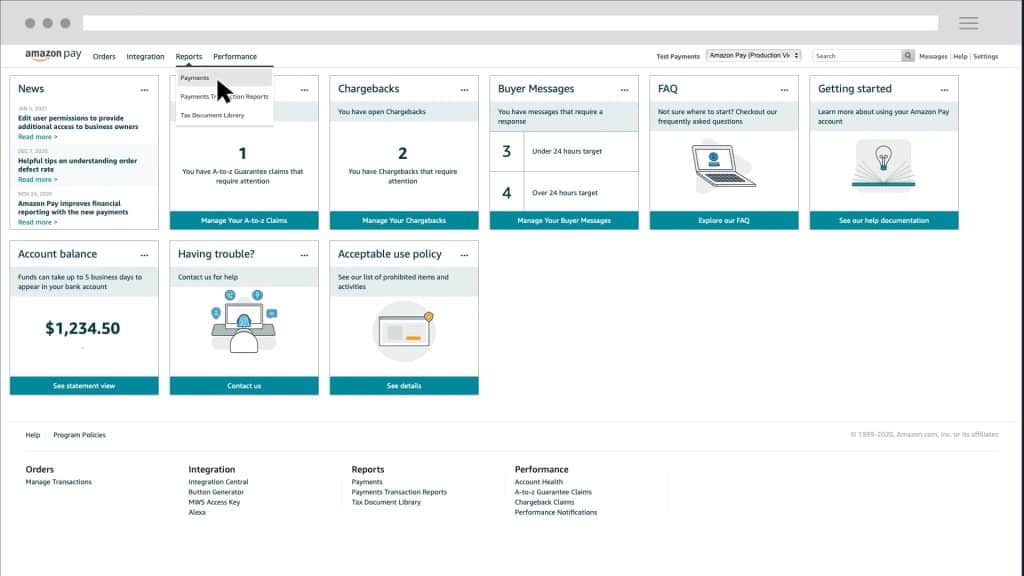This screenshot has width=1024, height=576.
Task: Open the Reports menu
Action: click(x=189, y=57)
